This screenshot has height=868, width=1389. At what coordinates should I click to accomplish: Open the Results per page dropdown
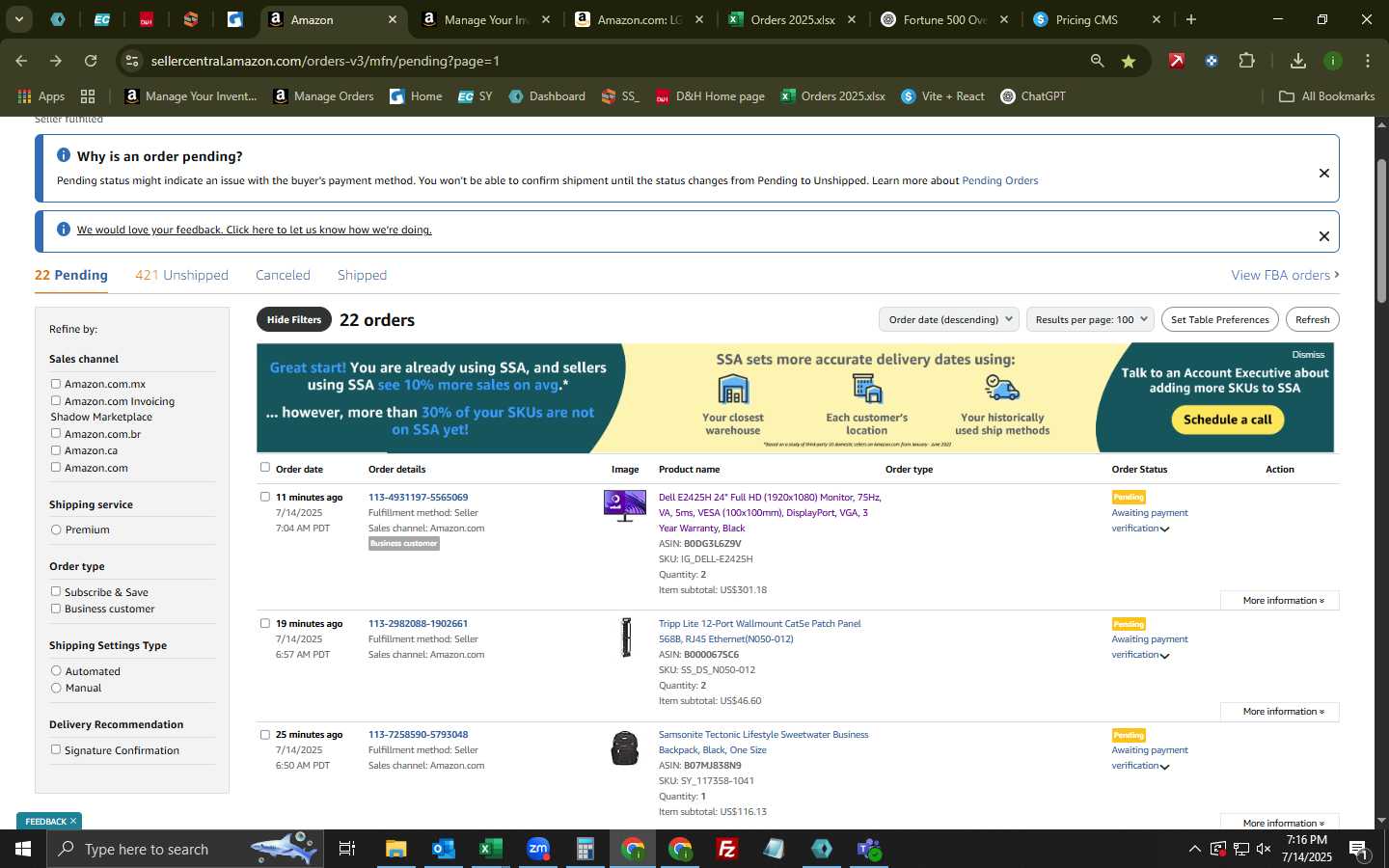coord(1090,319)
